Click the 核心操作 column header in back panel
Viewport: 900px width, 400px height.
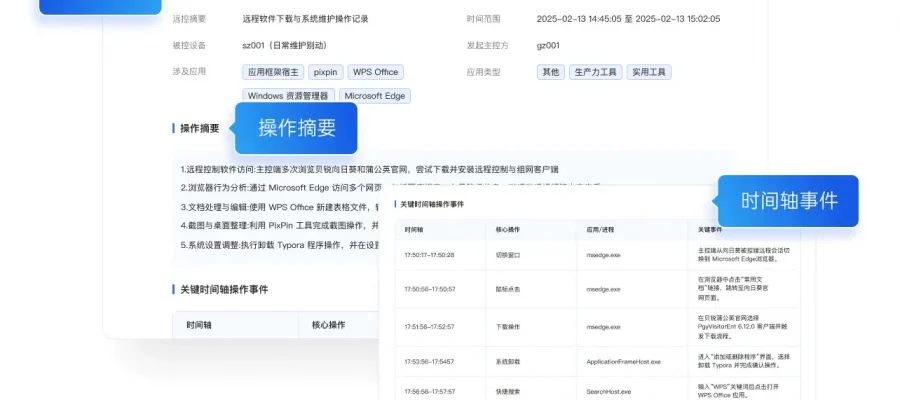click(x=328, y=325)
